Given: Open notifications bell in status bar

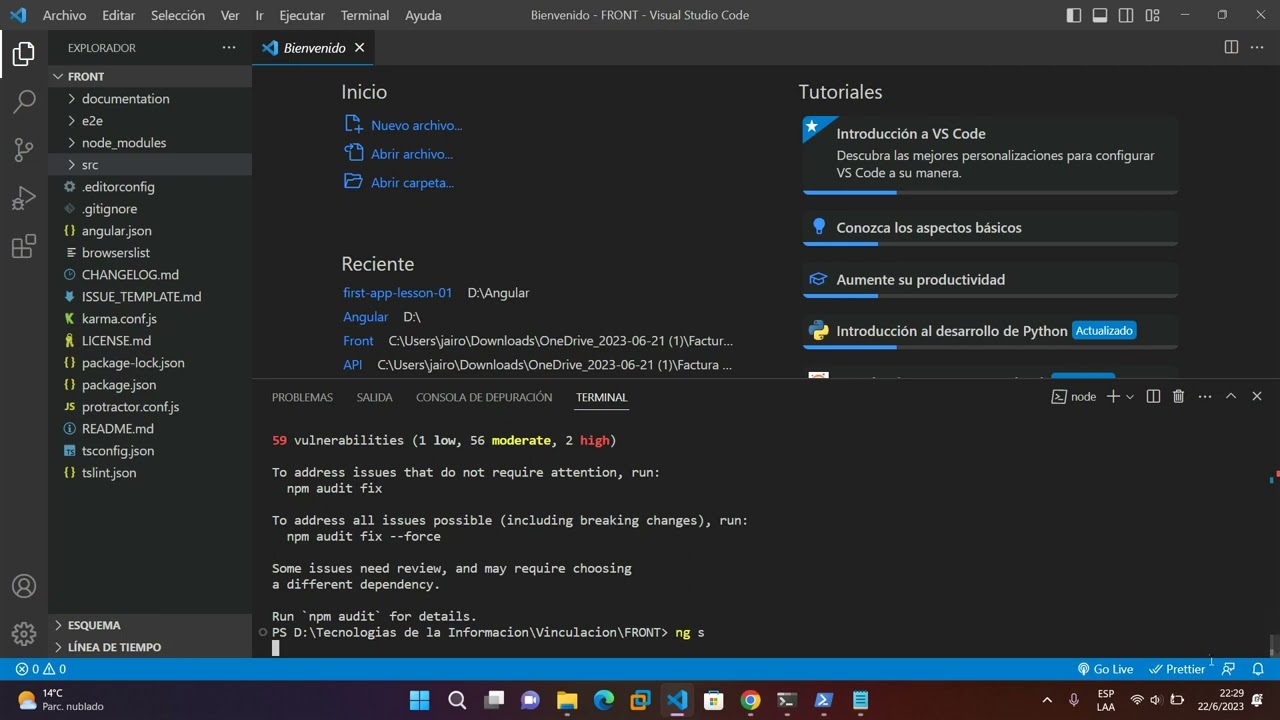Looking at the screenshot, I should [1259, 669].
